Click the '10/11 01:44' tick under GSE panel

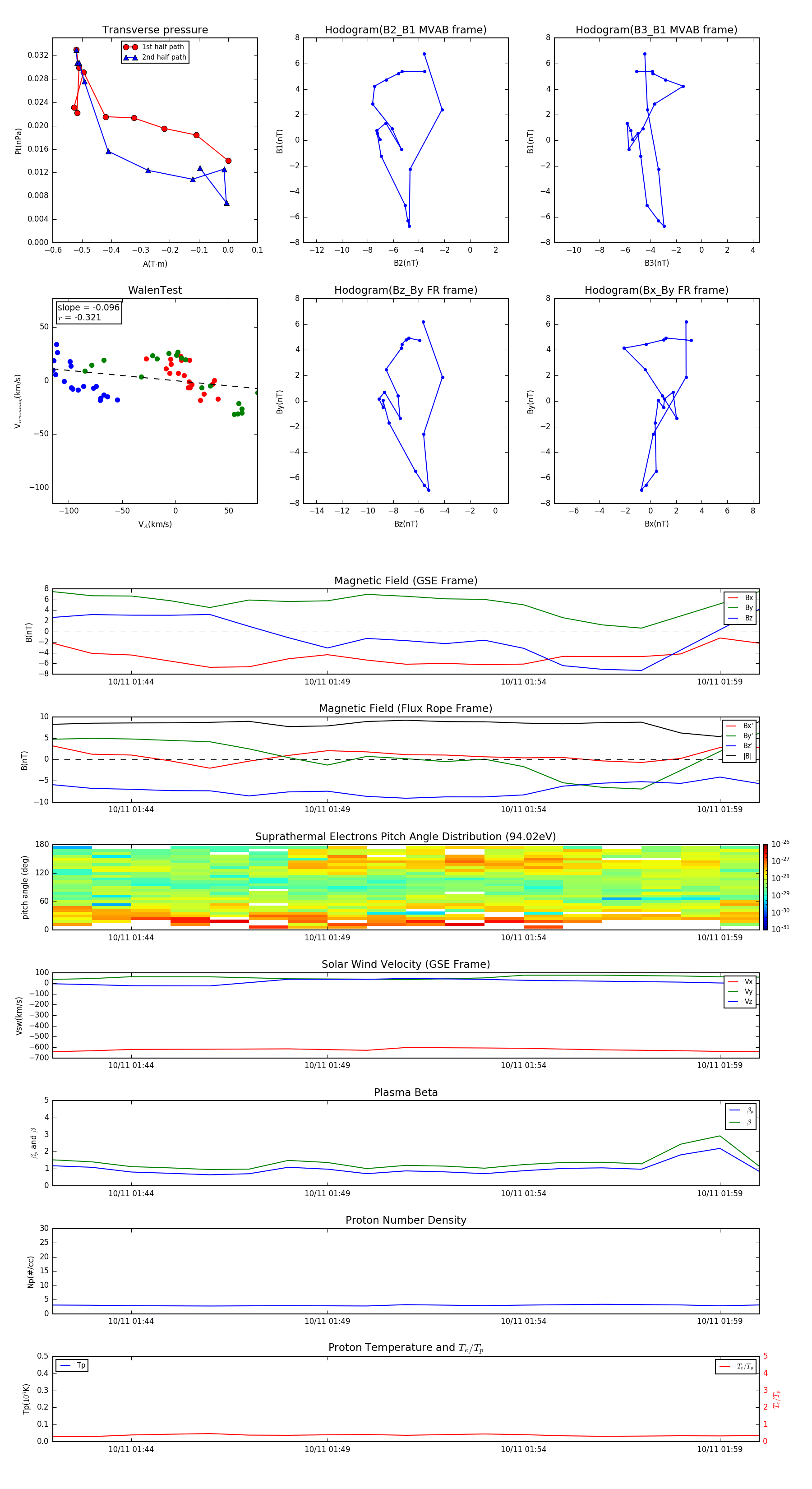(x=131, y=682)
